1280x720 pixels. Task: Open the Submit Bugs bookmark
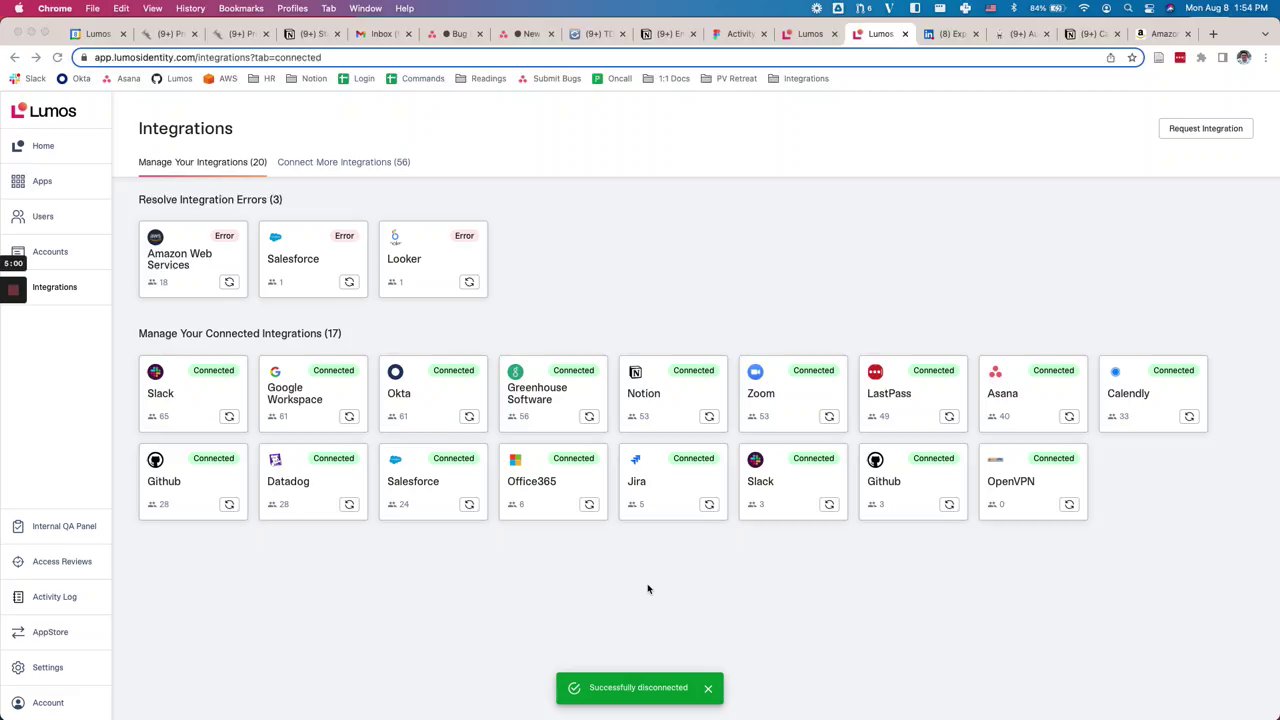(x=549, y=78)
